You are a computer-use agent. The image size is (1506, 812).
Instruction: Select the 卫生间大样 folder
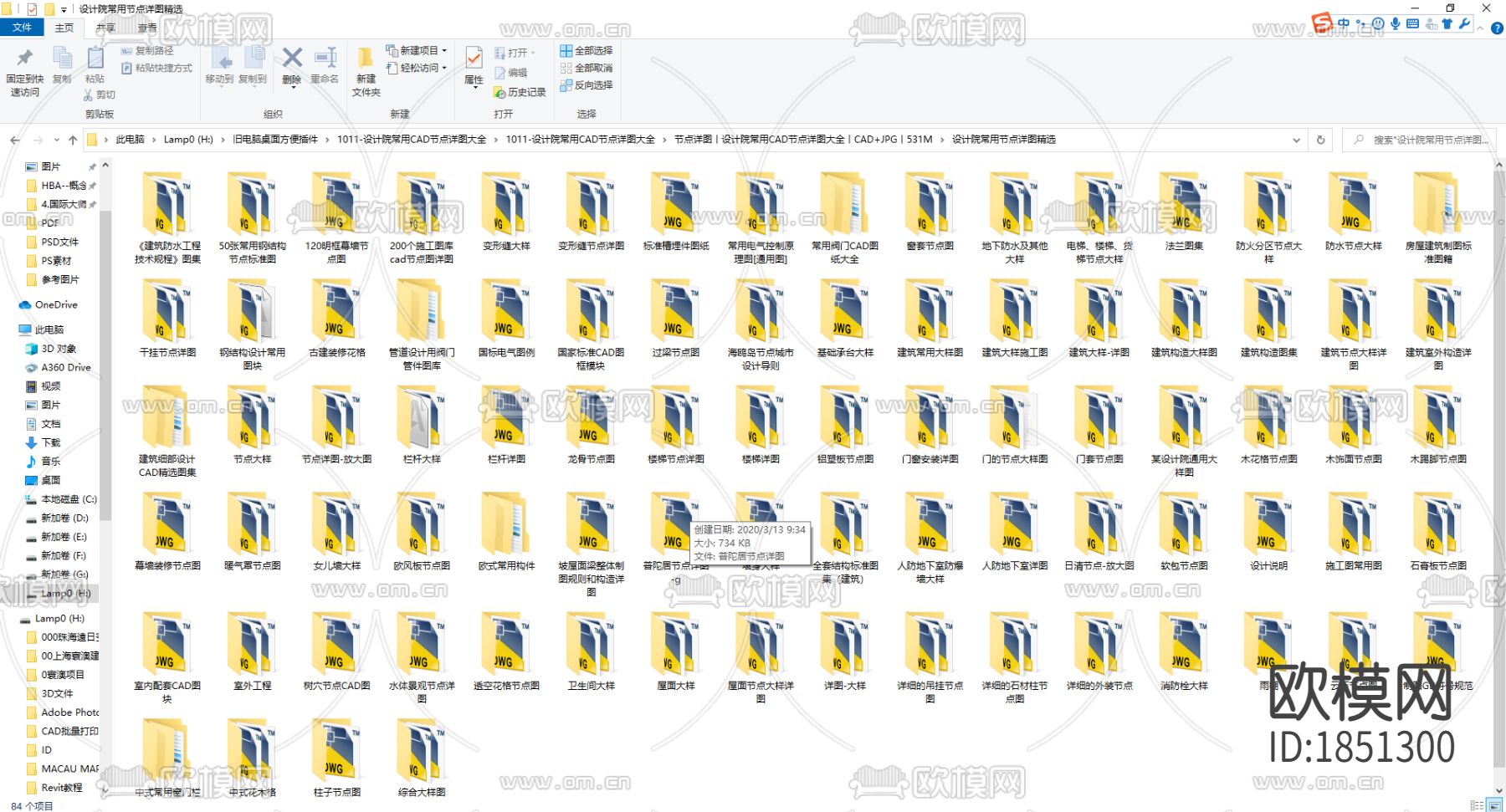[591, 651]
